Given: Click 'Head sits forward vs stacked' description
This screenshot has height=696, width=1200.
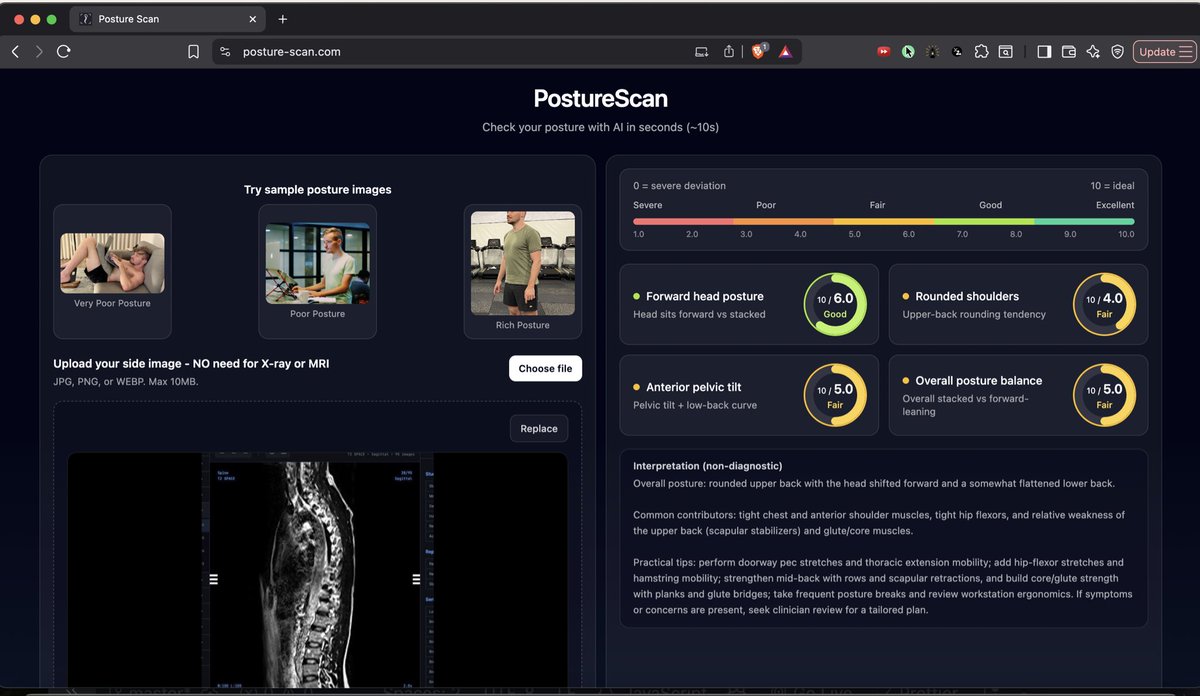Looking at the screenshot, I should [x=699, y=314].
